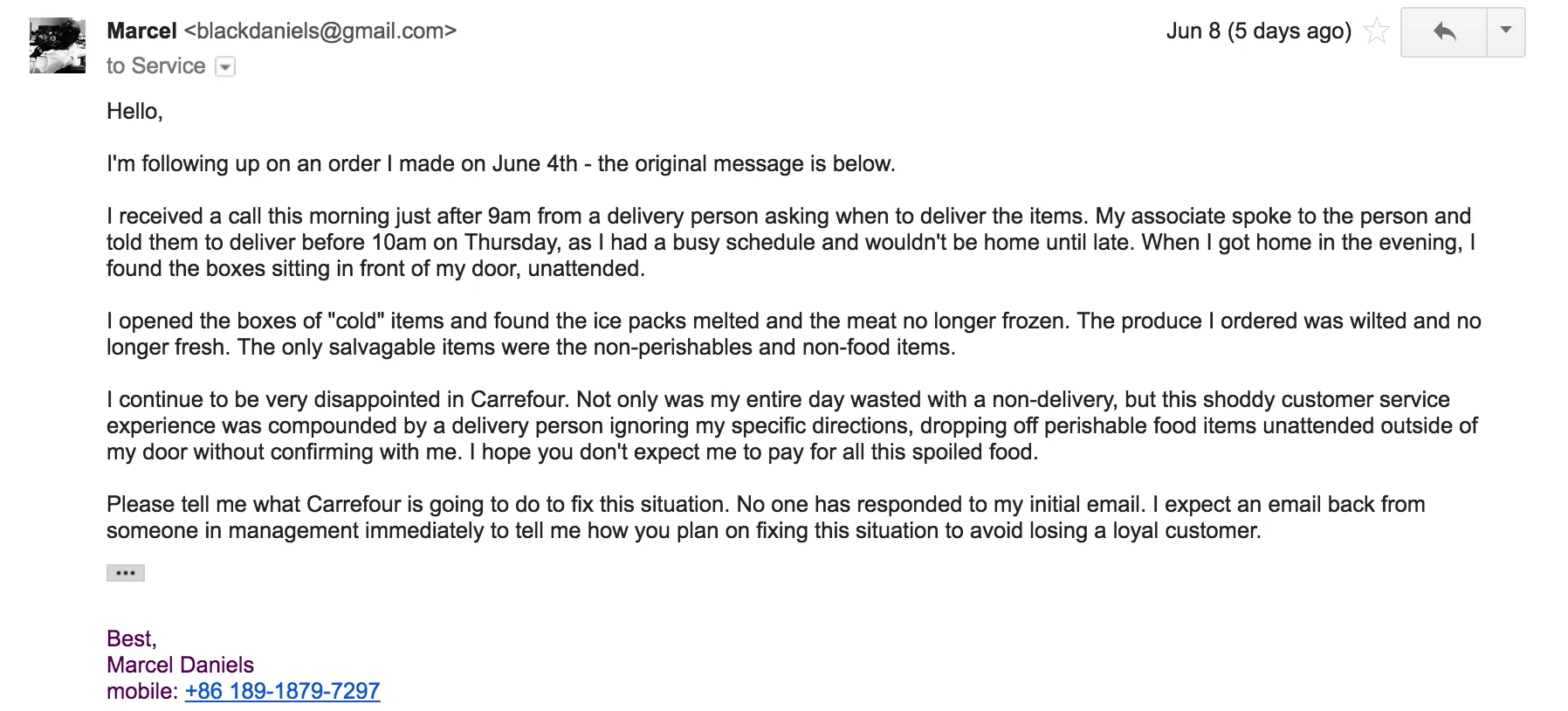The height and width of the screenshot is (711, 1568).
Task: Click Marcel's profile picture thumbnail
Action: 58,45
